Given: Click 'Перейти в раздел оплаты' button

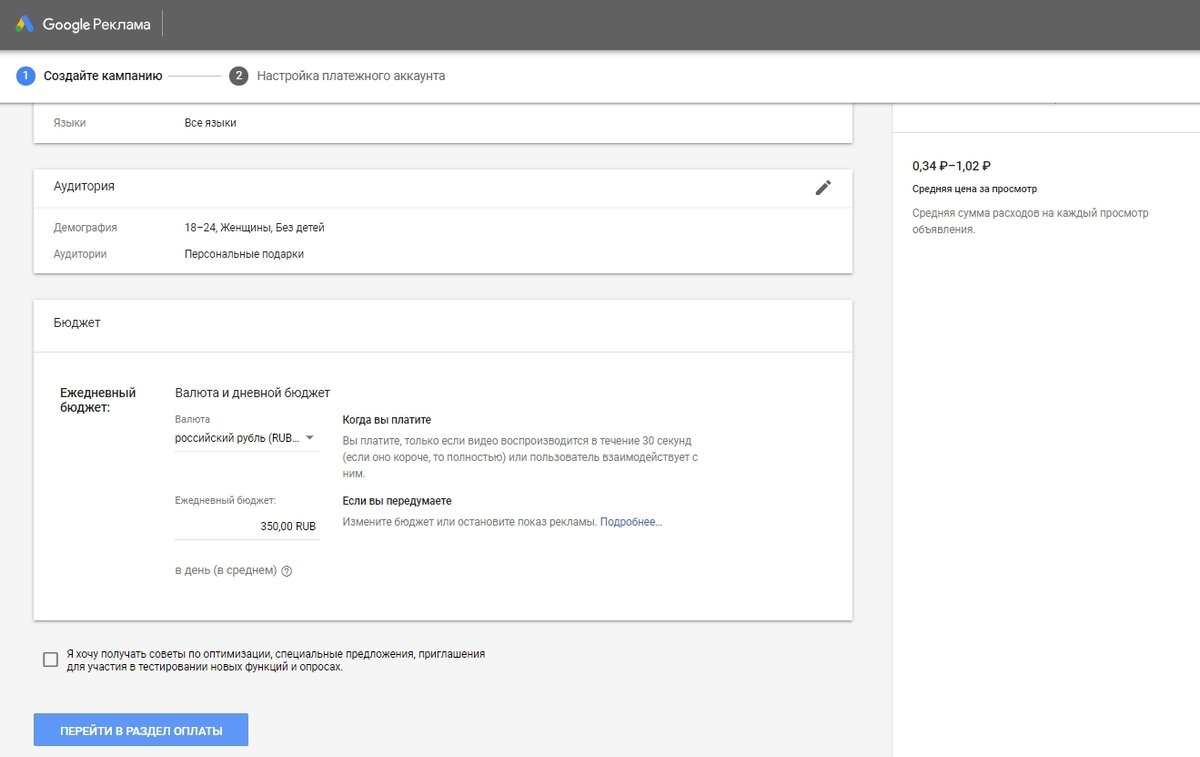Looking at the screenshot, I should click(x=141, y=731).
